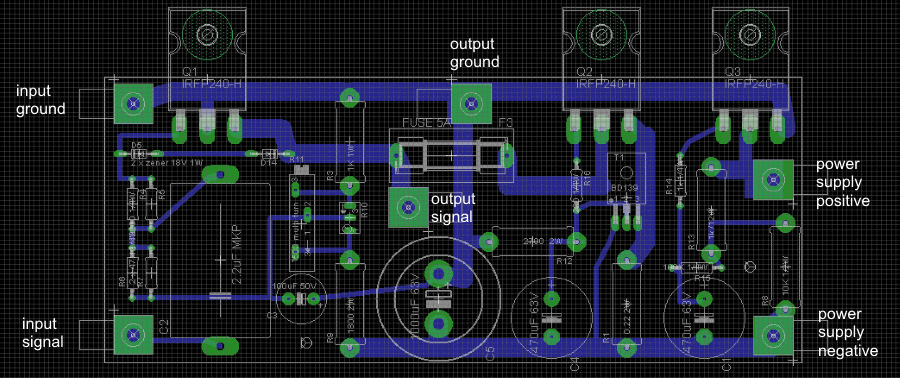The width and height of the screenshot is (900, 378).
Task: Click the Q1 transistor designator text
Action: [190, 72]
